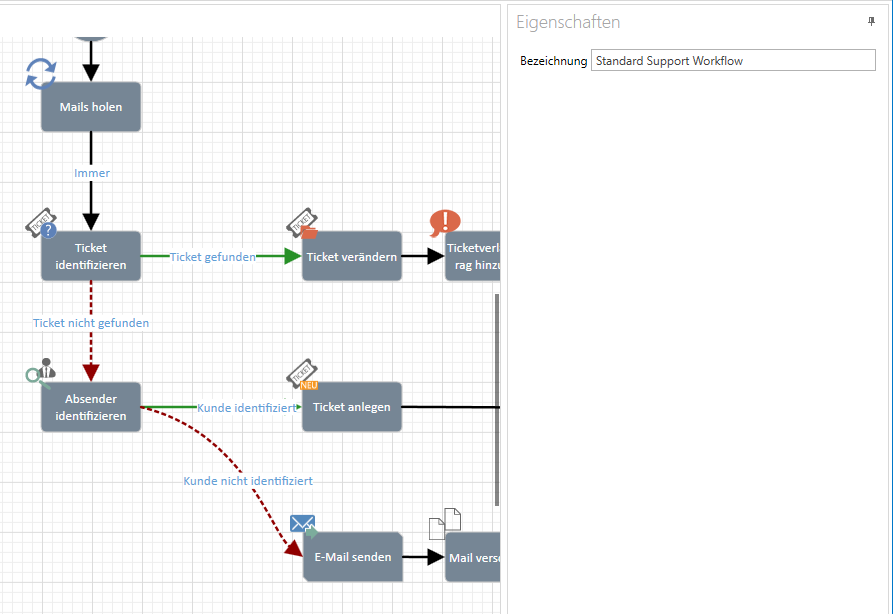The image size is (893, 614).
Task: Pin the Eigenschaften panel
Action: click(871, 21)
